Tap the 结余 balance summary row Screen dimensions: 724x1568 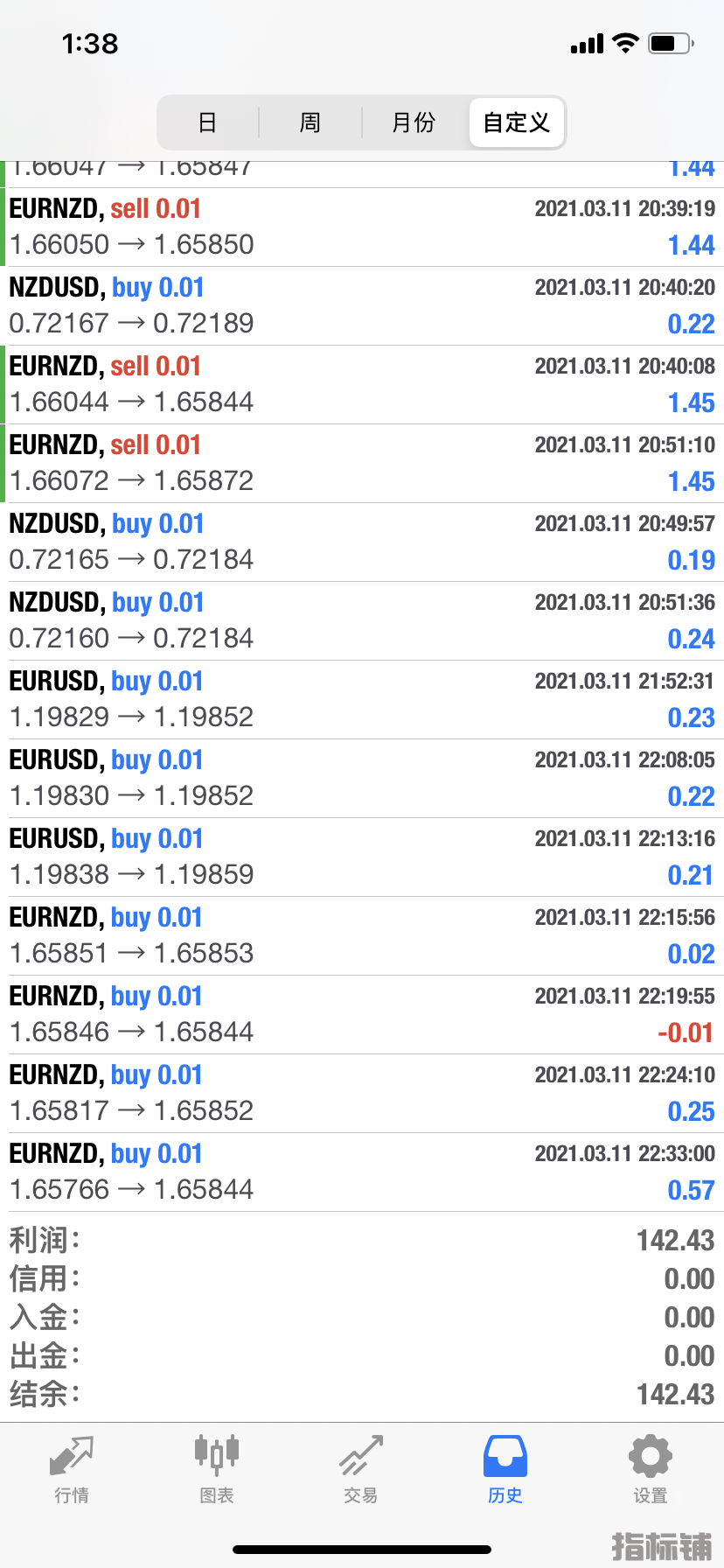tap(362, 1395)
